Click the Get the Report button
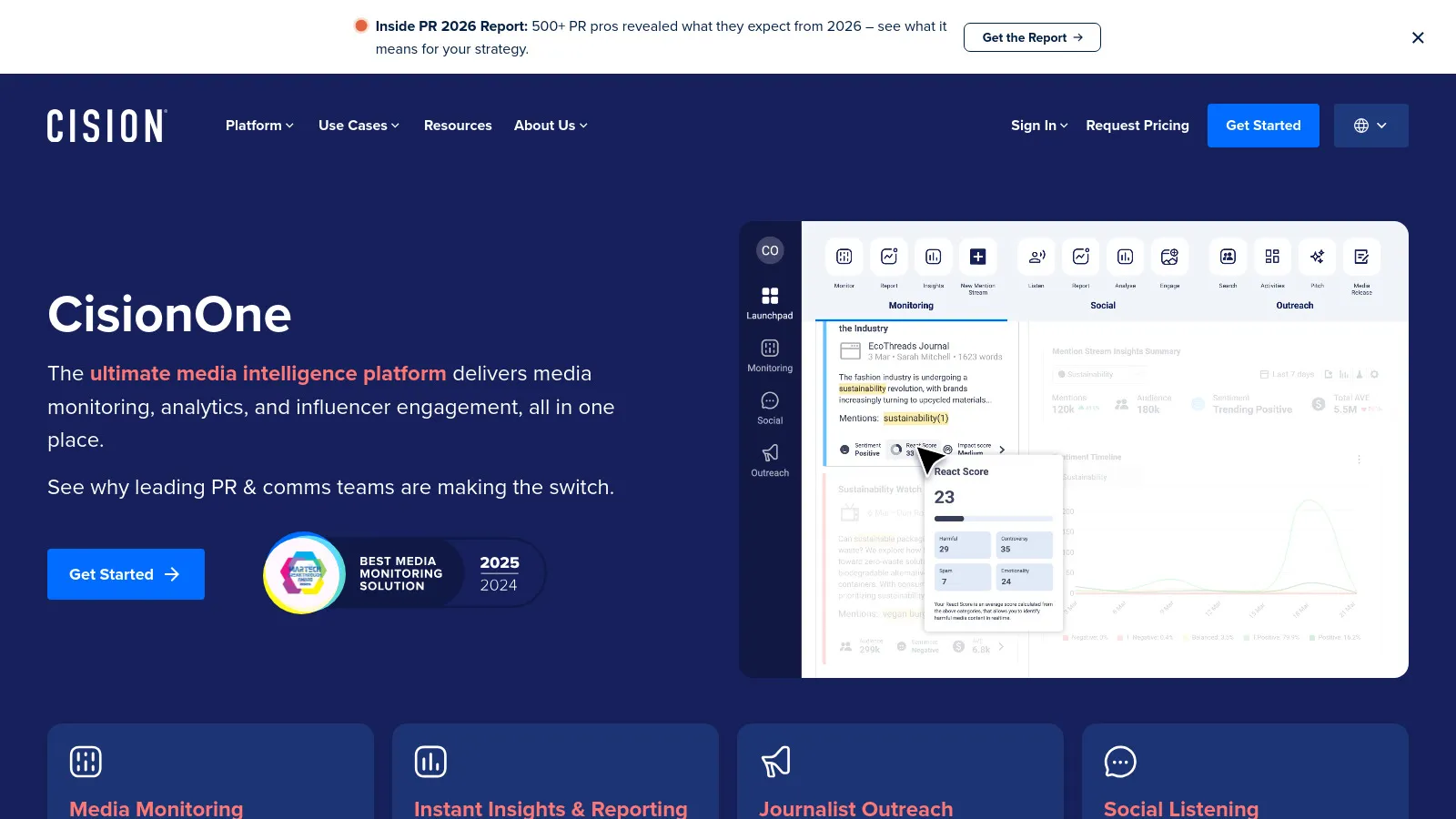Viewport: 1456px width, 819px height. [x=1032, y=37]
